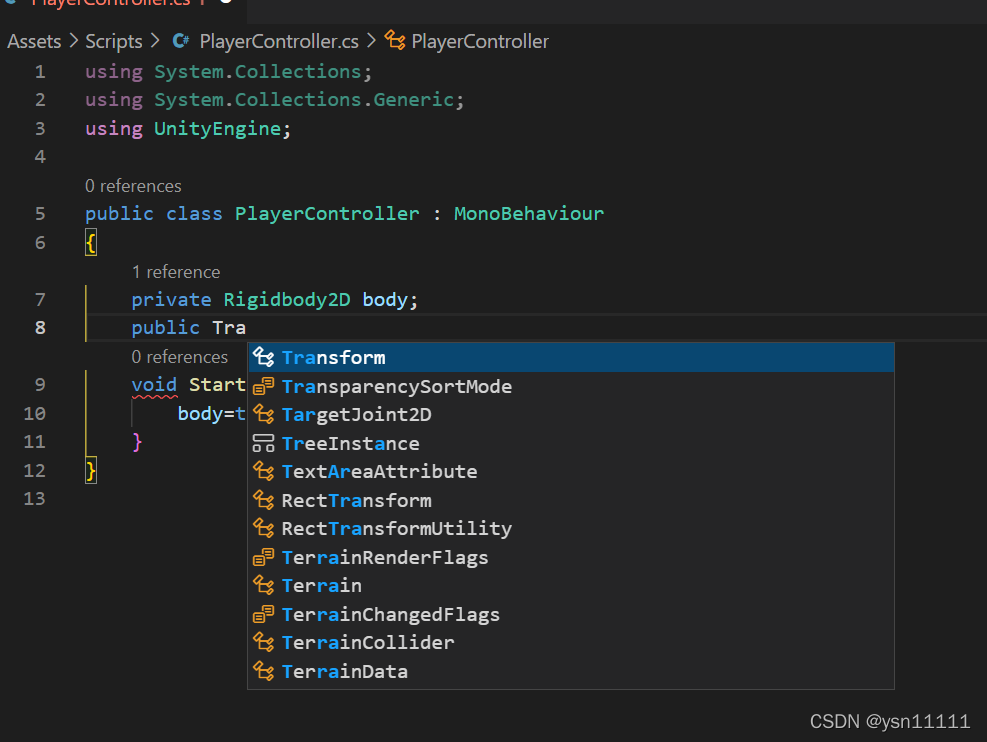The width and height of the screenshot is (987, 742).
Task: Choose TerrainRenderFlags suggestion
Action: (572, 558)
